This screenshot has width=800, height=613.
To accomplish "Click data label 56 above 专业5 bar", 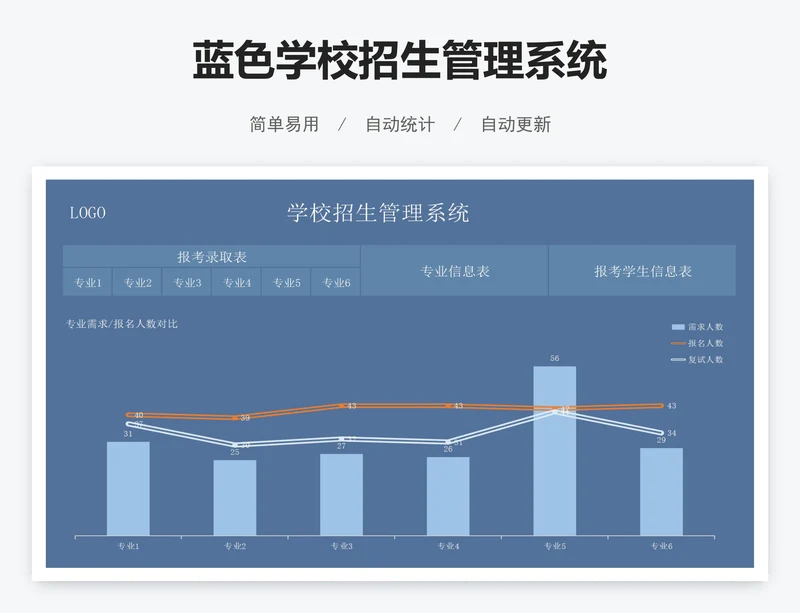I will [x=555, y=358].
